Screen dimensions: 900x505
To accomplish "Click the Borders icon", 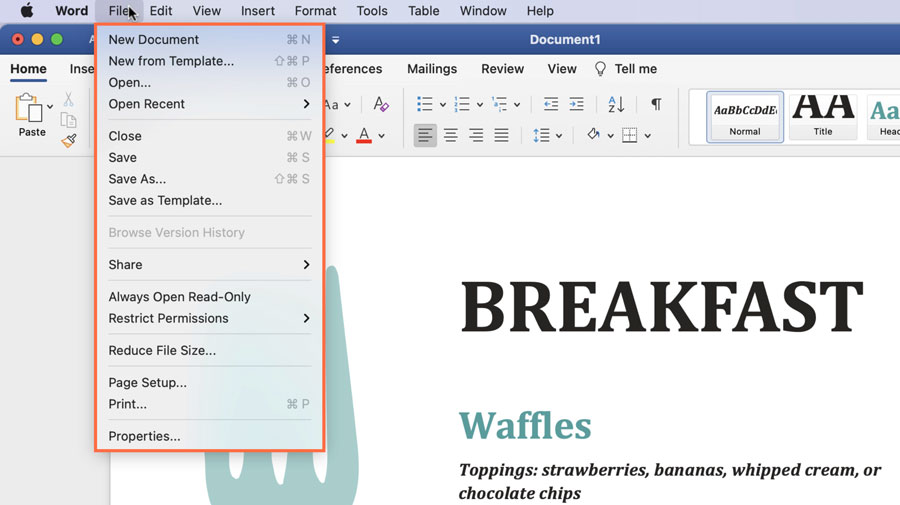I will 630,135.
